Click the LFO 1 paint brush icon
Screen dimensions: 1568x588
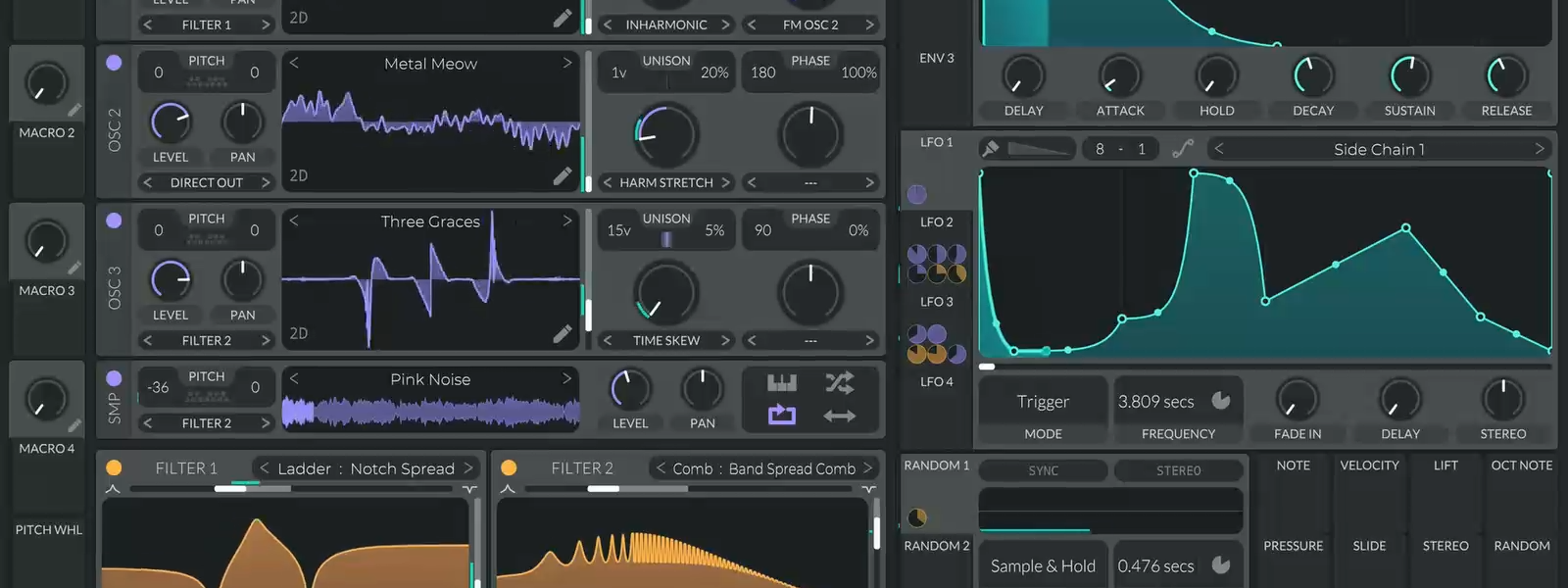[x=991, y=149]
